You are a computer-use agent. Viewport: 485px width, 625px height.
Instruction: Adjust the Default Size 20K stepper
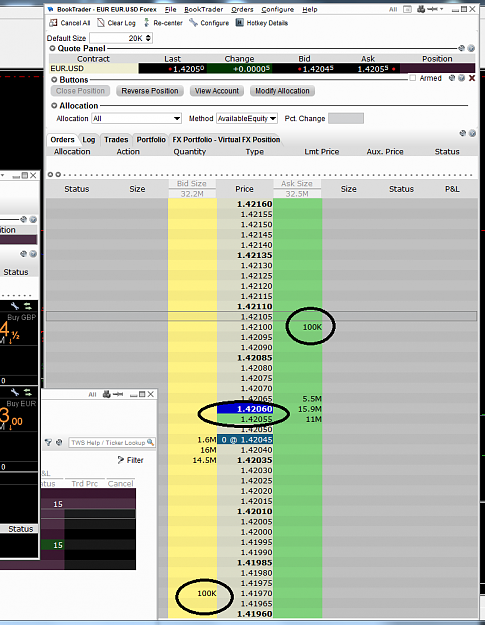pyautogui.click(x=148, y=38)
